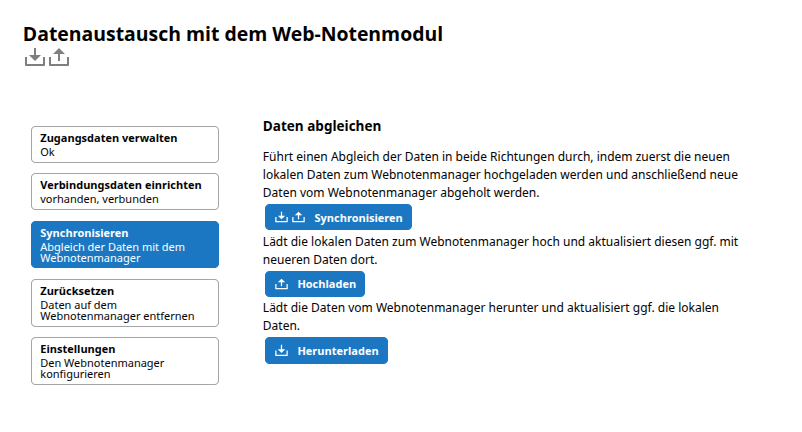This screenshot has height=432, width=802.
Task: Click the upload arrow icon in the Synchronisieren button
Action: coord(297,217)
